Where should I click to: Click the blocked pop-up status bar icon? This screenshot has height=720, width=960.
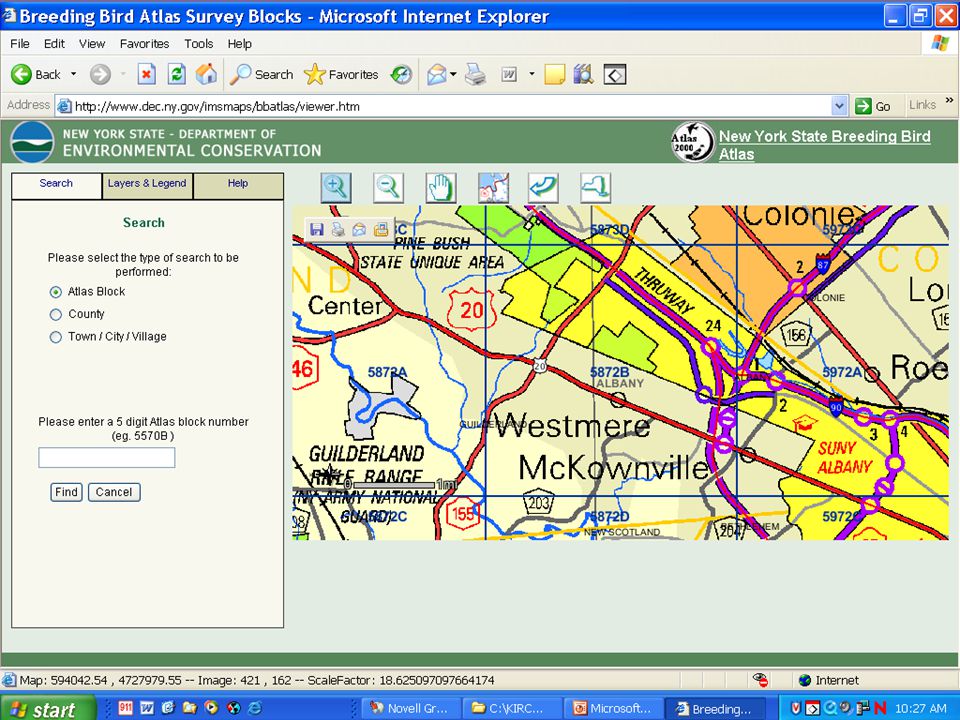point(760,680)
